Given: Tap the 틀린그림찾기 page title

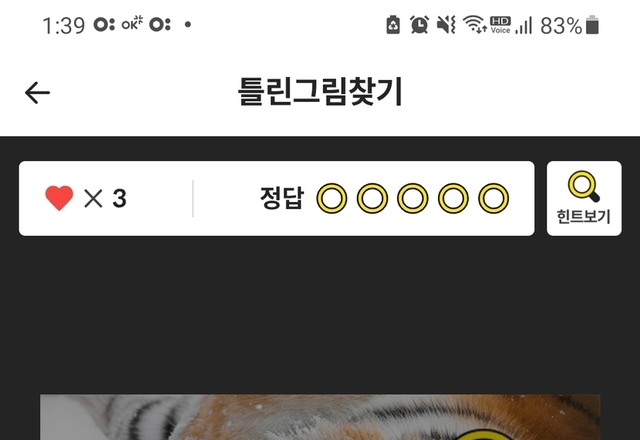Looking at the screenshot, I should 320,92.
